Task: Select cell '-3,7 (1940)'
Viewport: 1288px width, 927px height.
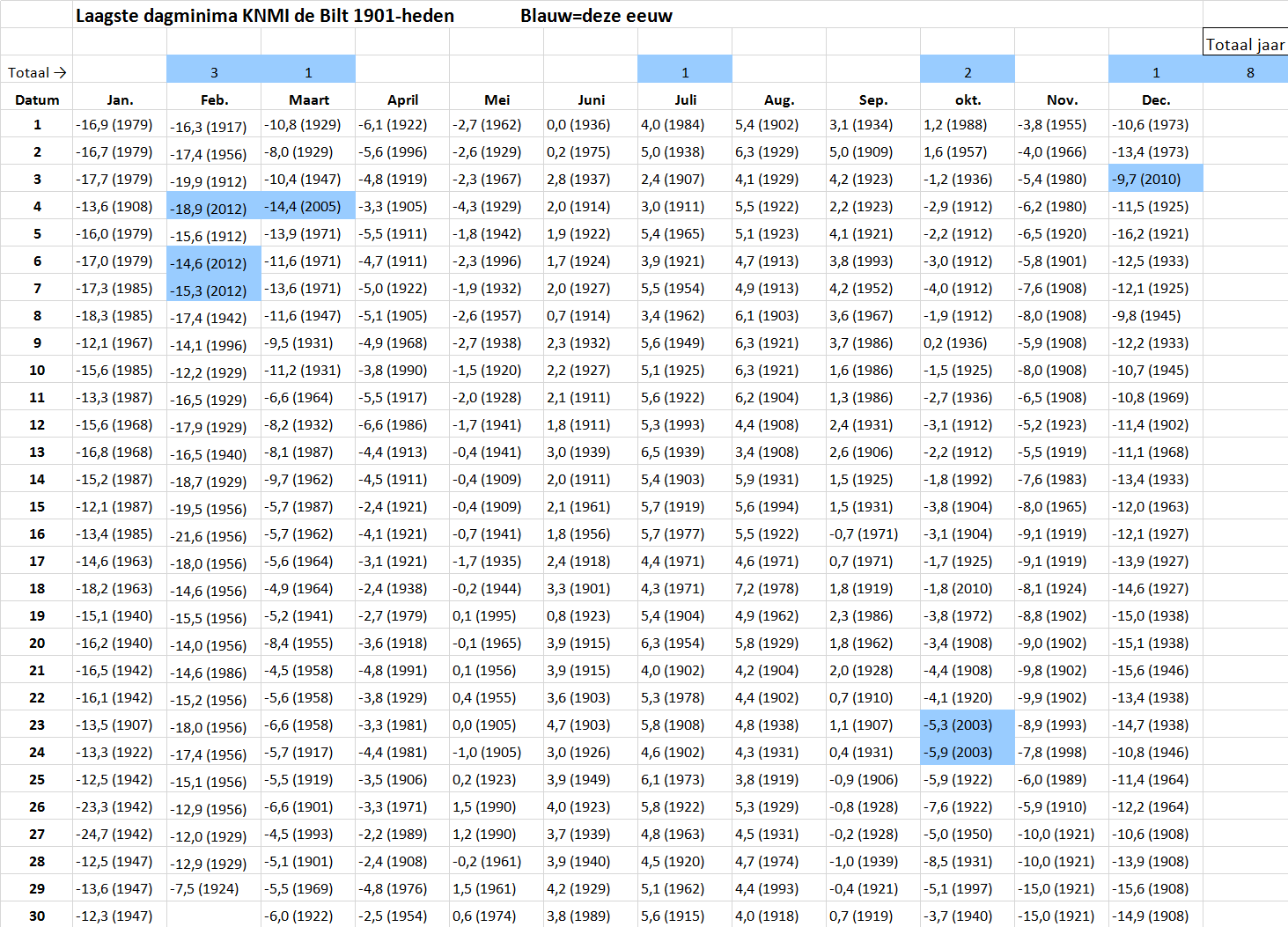Action: (968, 916)
